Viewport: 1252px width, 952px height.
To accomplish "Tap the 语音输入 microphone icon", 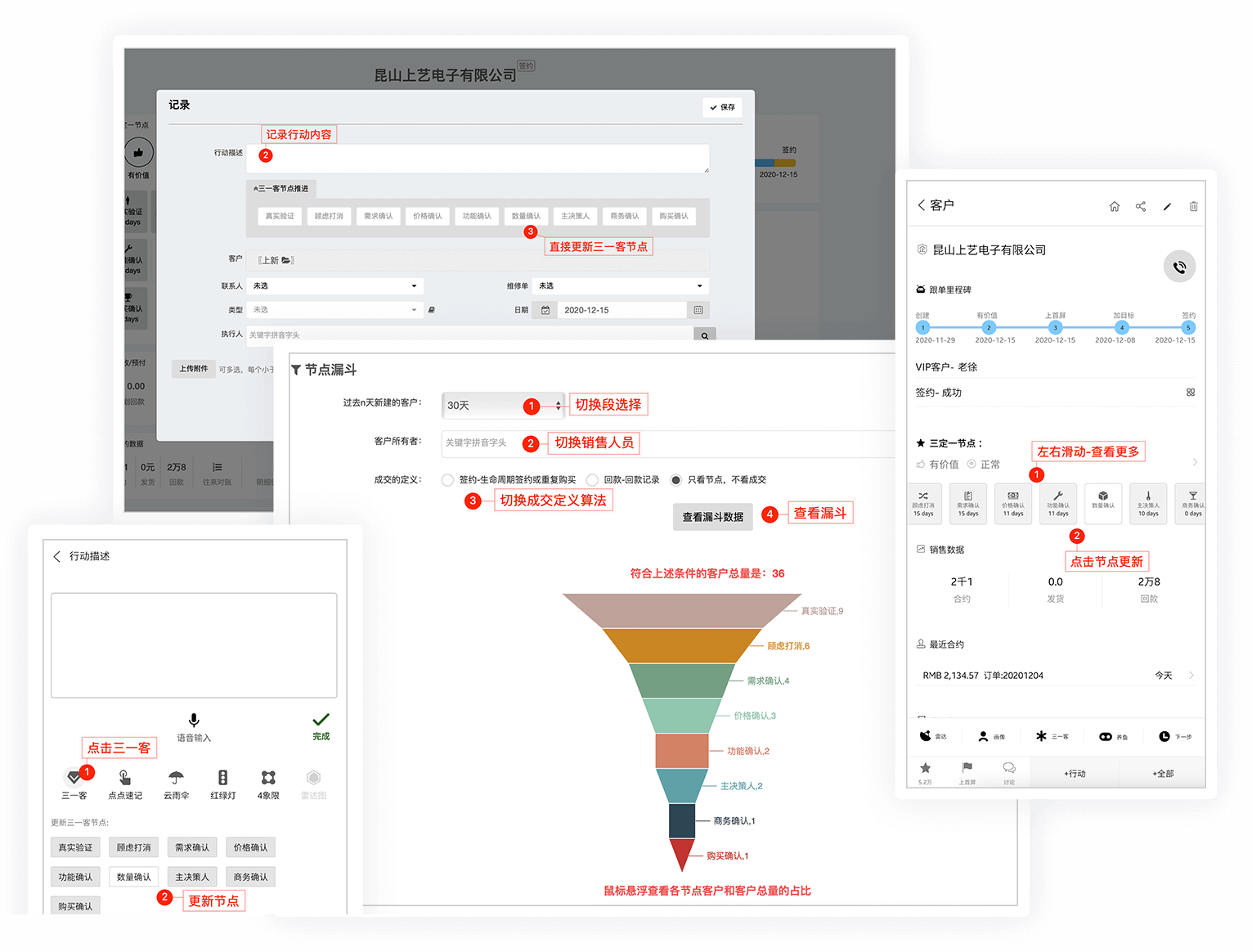I will [194, 720].
